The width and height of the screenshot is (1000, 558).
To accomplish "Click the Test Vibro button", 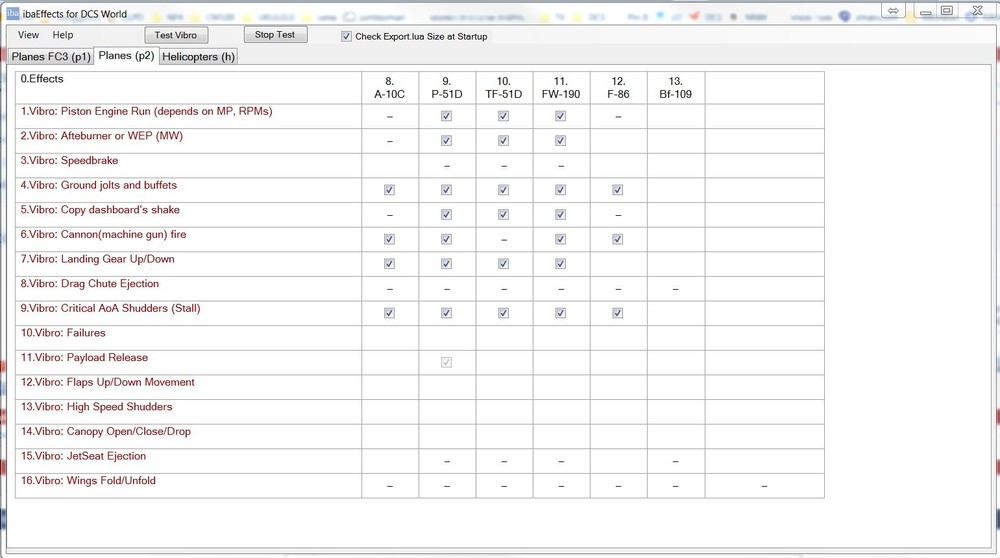I will pyautogui.click(x=176, y=35).
